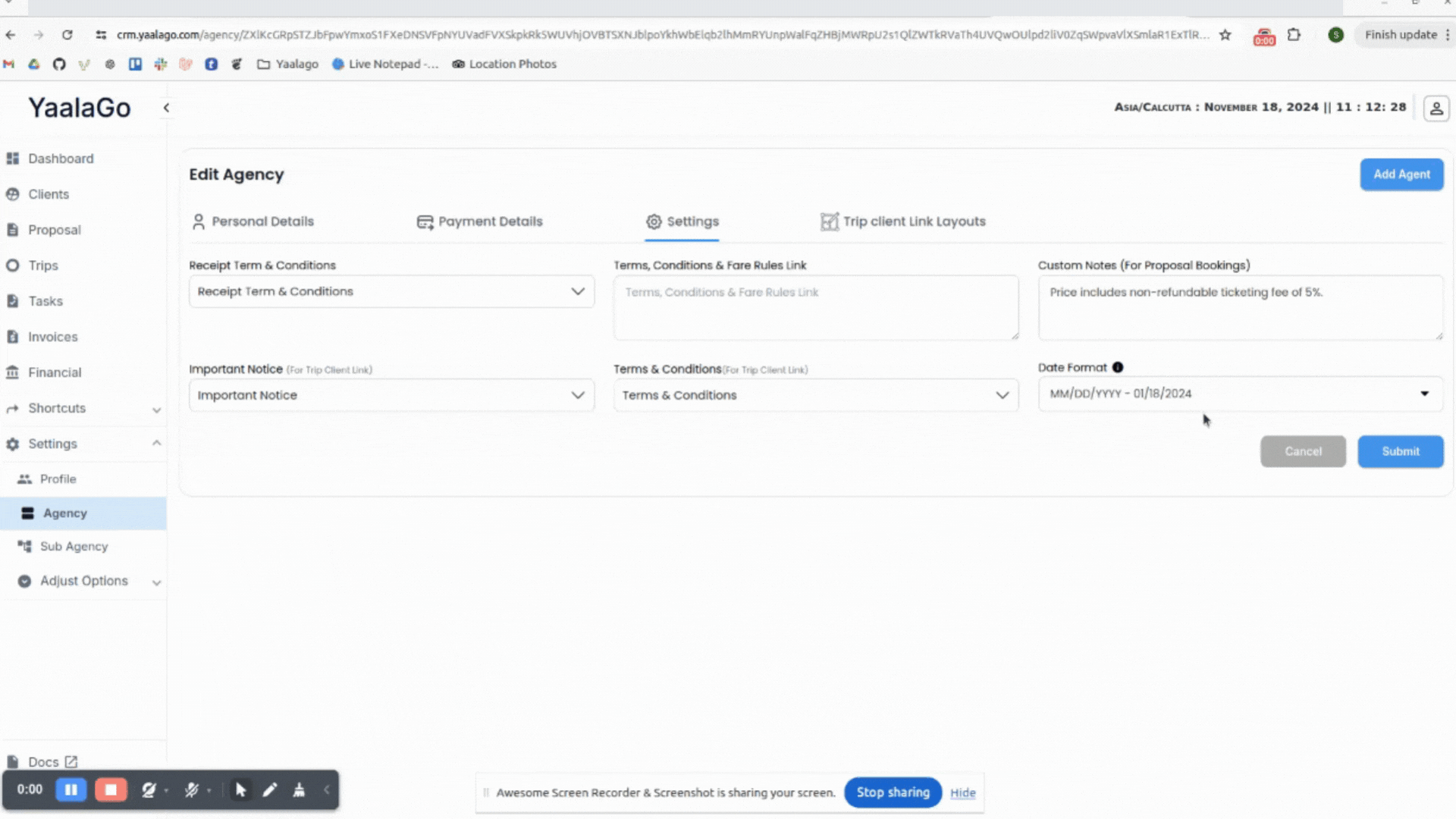This screenshot has height=819, width=1456.
Task: Collapse the Settings sidebar group
Action: click(83, 444)
